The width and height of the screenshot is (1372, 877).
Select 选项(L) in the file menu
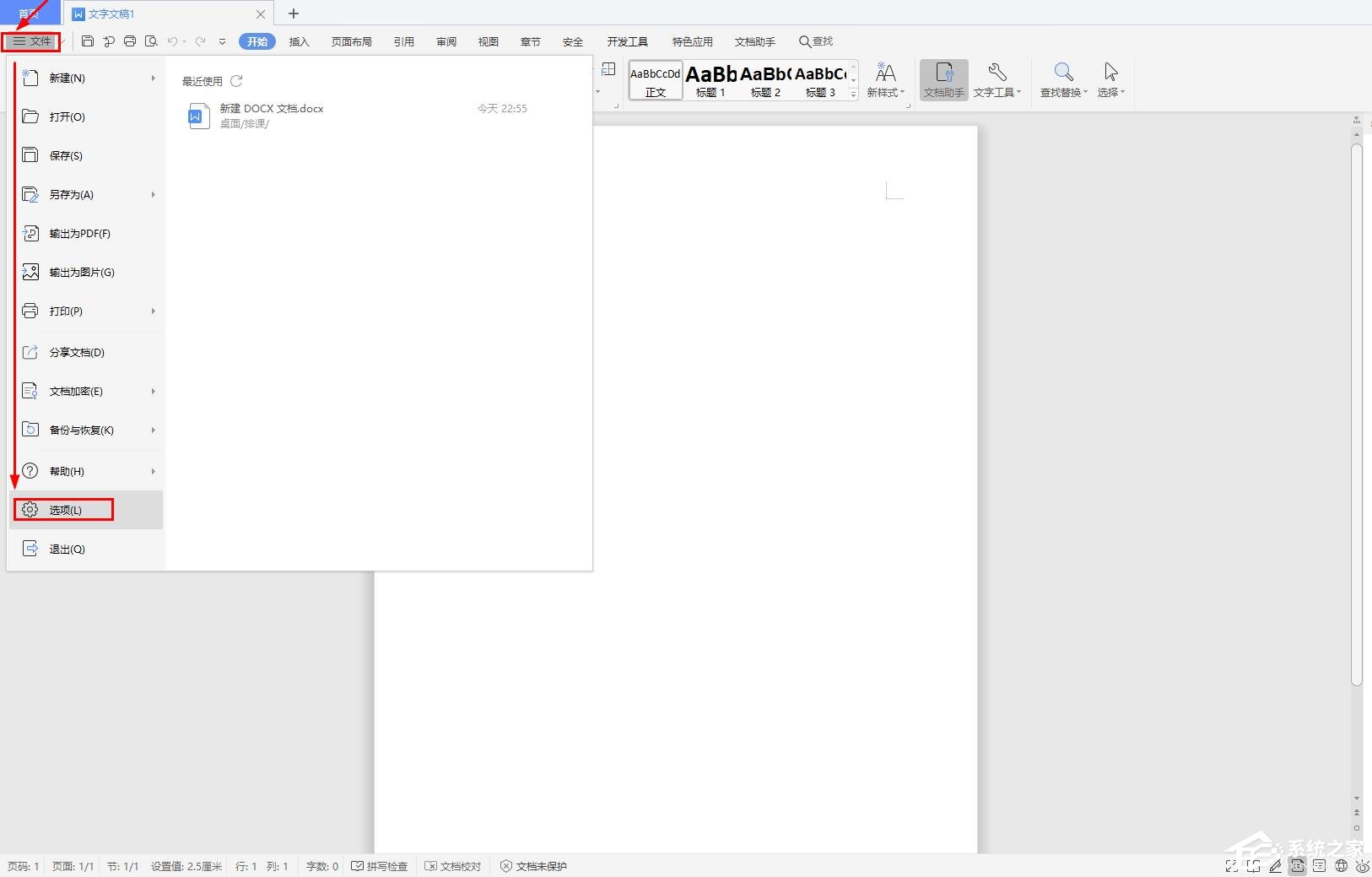pos(65,510)
